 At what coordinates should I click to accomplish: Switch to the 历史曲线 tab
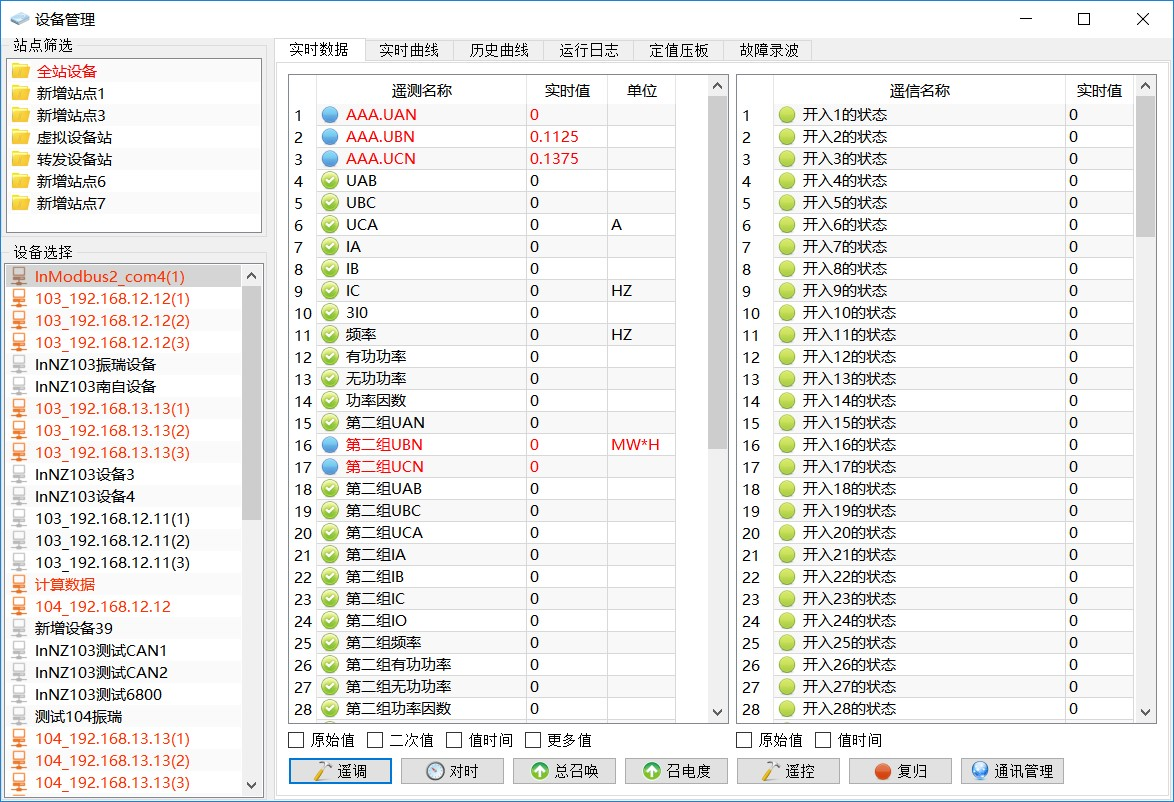(498, 50)
